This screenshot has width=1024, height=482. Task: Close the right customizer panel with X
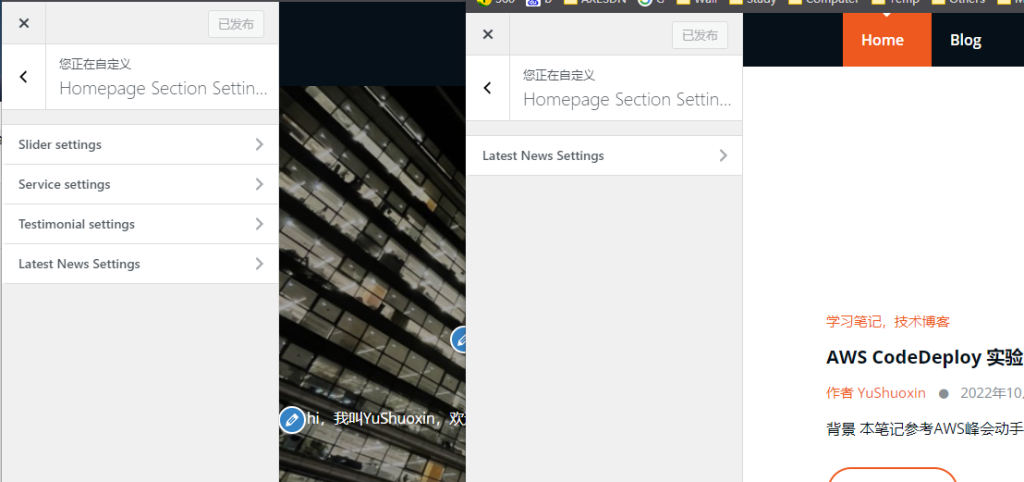[x=488, y=35]
